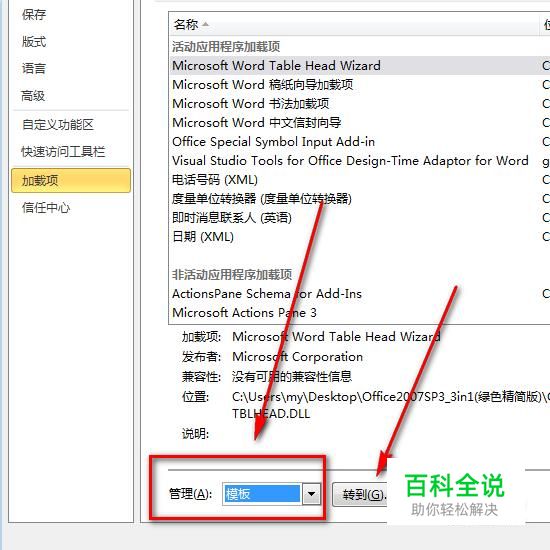Select the 电话号码 (XML) add-in row
This screenshot has height=550, width=550.
point(360,180)
